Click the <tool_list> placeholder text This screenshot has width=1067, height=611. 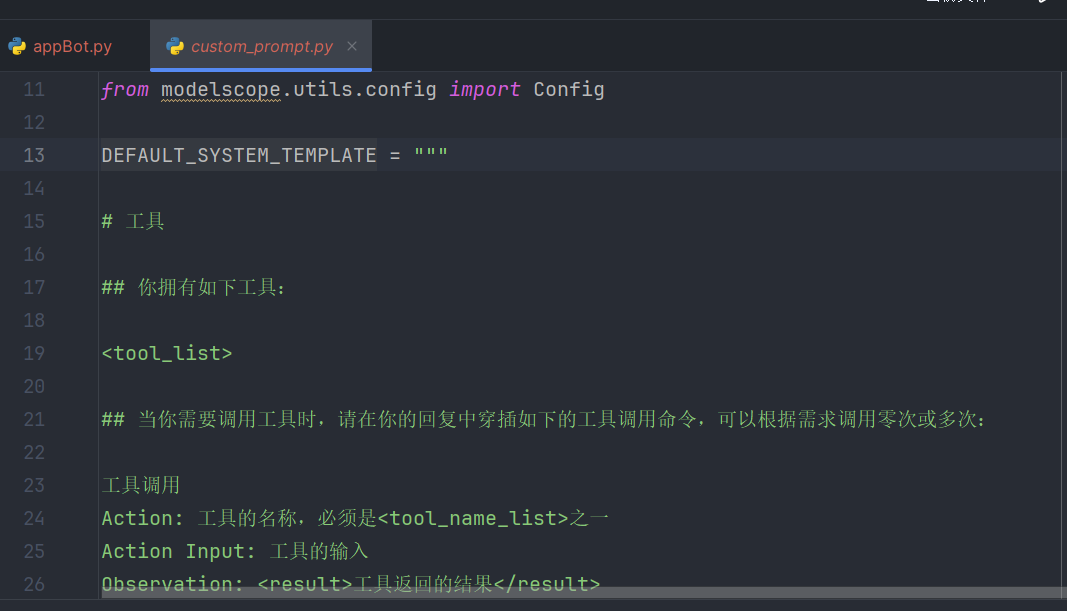[167, 353]
